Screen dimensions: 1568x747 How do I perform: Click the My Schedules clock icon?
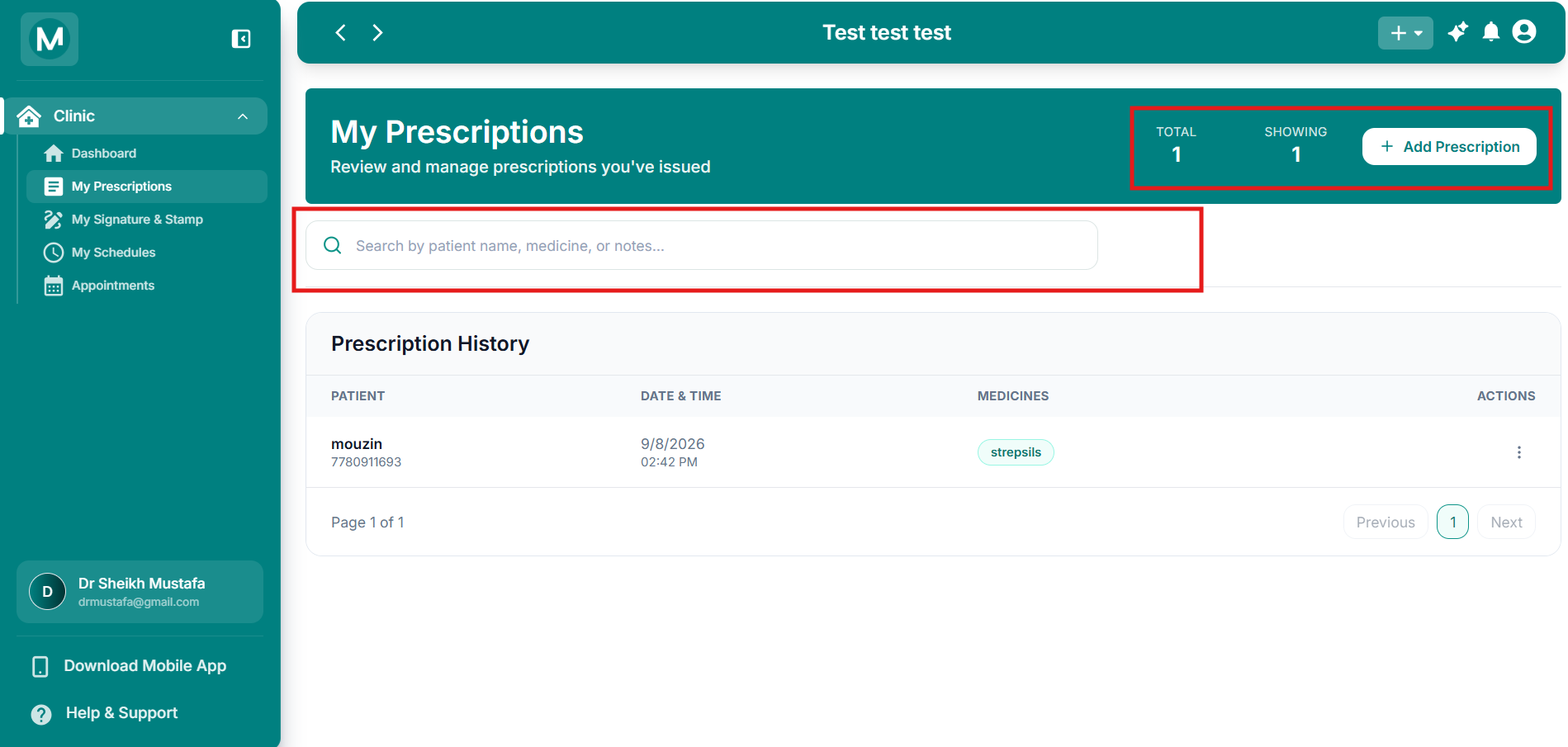click(x=54, y=253)
